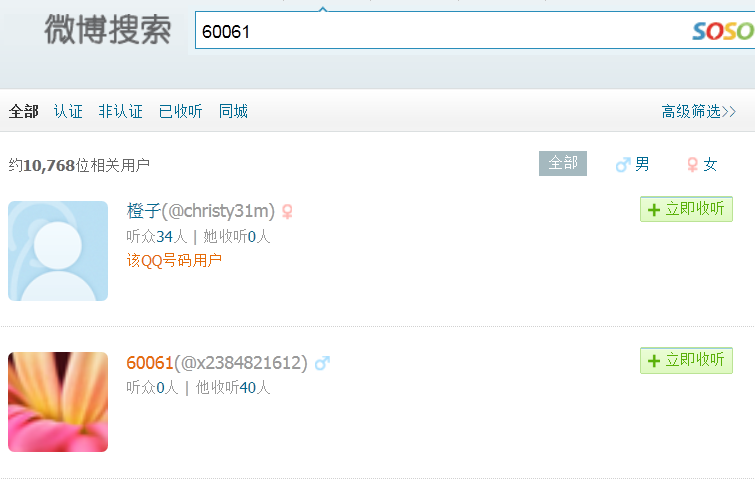Open profile link 橙子(@christy31m)
Image resolution: width=755 pixels, height=488 pixels.
[200, 211]
